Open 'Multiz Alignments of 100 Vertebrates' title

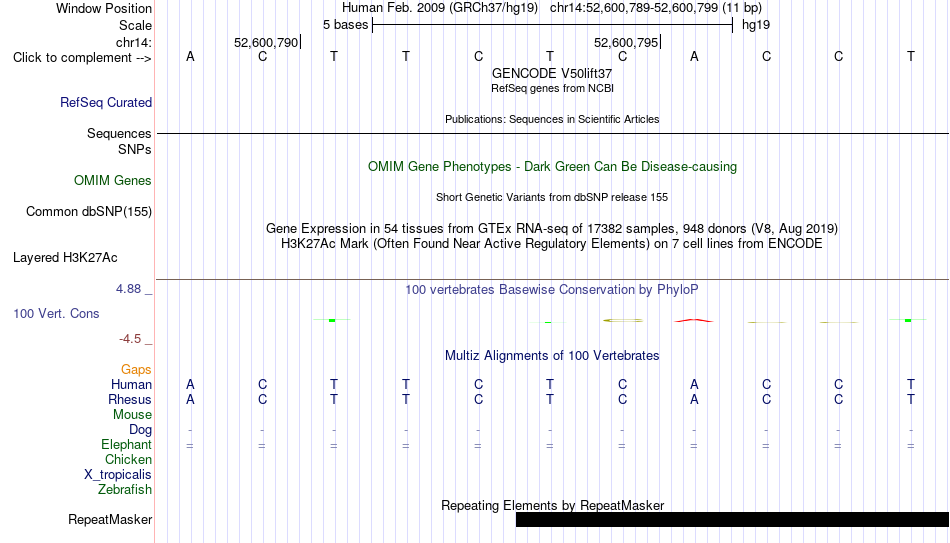click(552, 356)
